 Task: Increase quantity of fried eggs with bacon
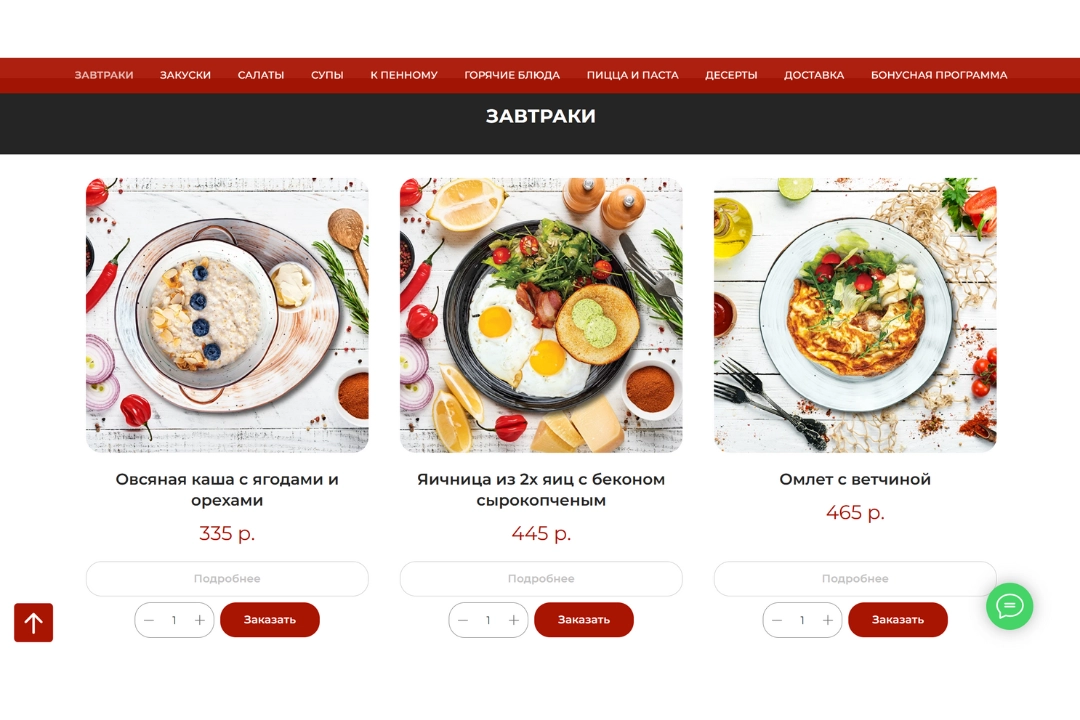tap(514, 620)
